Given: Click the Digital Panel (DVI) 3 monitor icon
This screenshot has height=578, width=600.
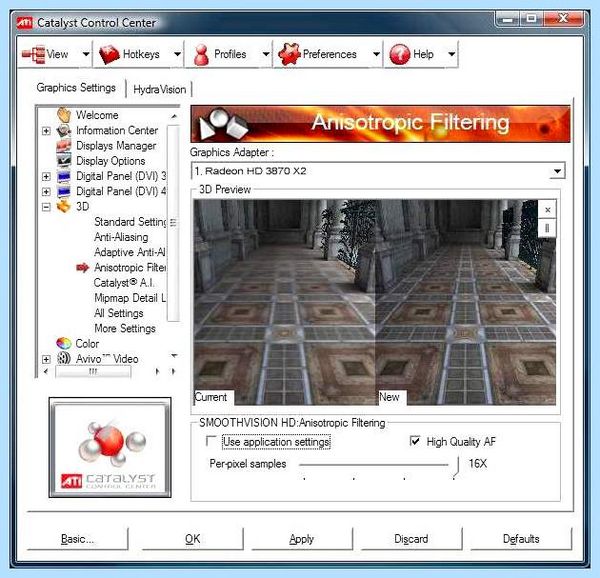Looking at the screenshot, I should pyautogui.click(x=64, y=176).
